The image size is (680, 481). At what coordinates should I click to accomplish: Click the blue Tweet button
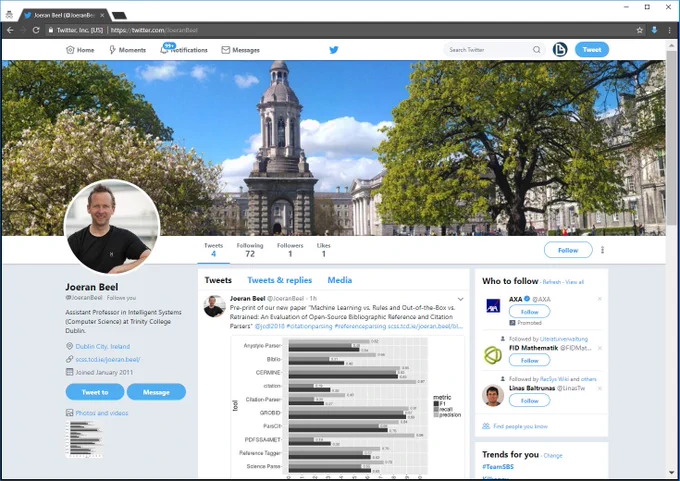tap(592, 49)
